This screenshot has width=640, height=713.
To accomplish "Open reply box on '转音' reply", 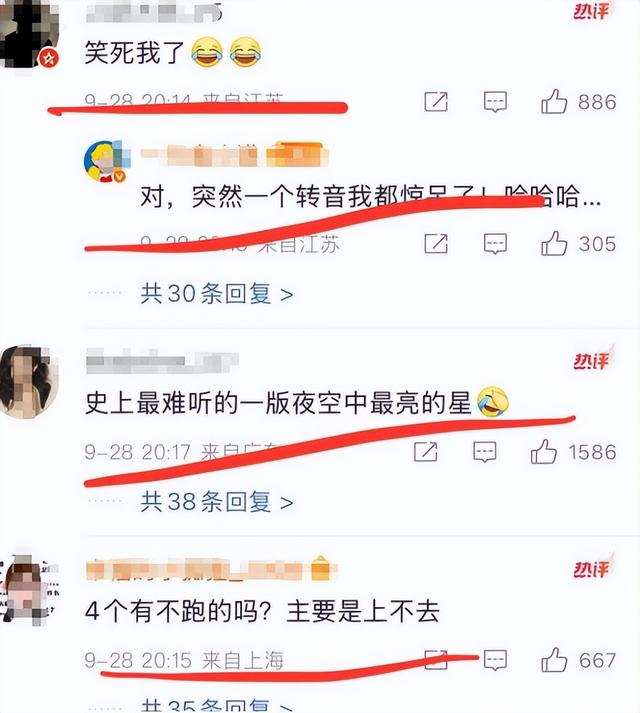I will (x=495, y=244).
